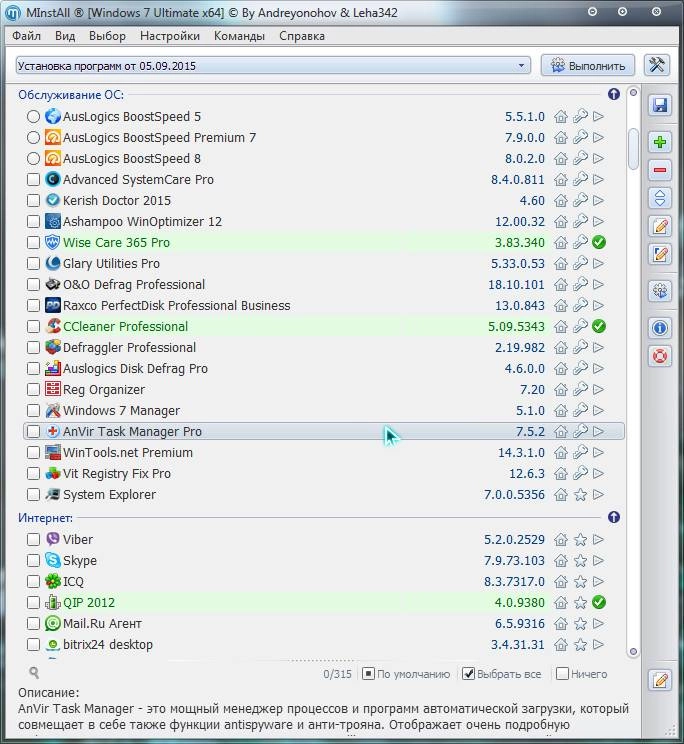Image resolution: width=684 pixels, height=744 pixels.
Task: Click the star icon for System Explorer
Action: [x=580, y=494]
